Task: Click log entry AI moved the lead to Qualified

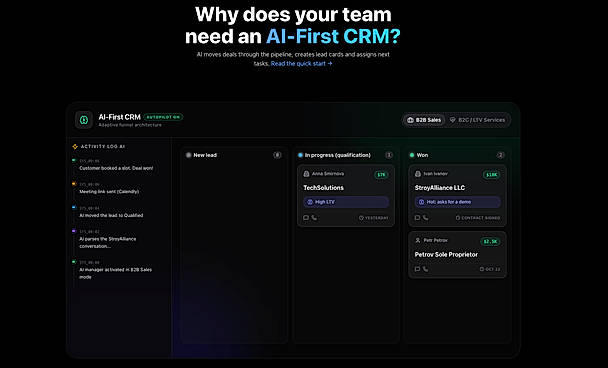Action: [111, 215]
